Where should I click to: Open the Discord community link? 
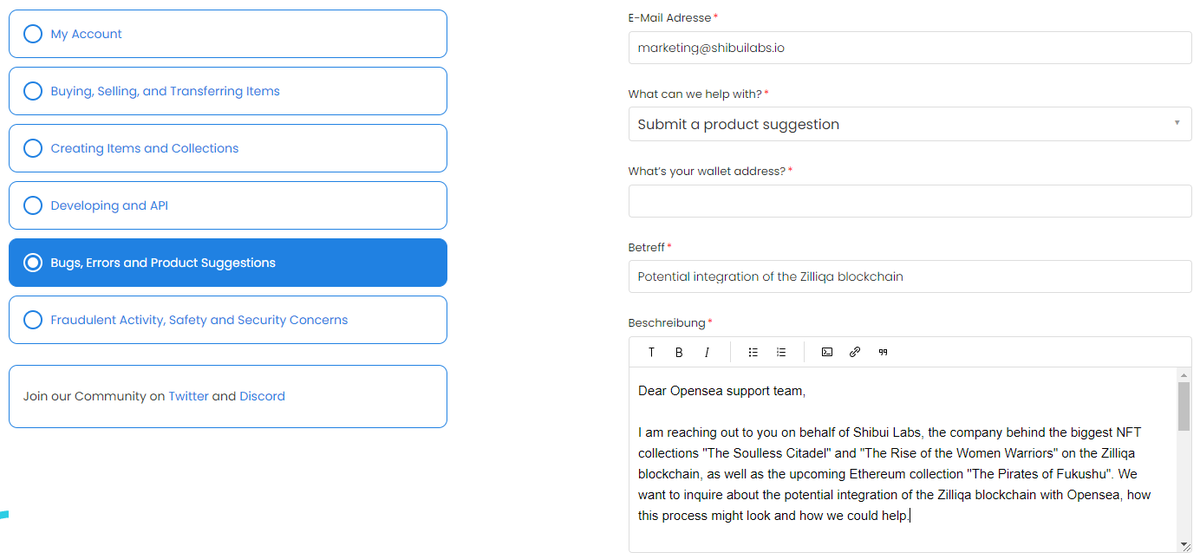(x=262, y=396)
